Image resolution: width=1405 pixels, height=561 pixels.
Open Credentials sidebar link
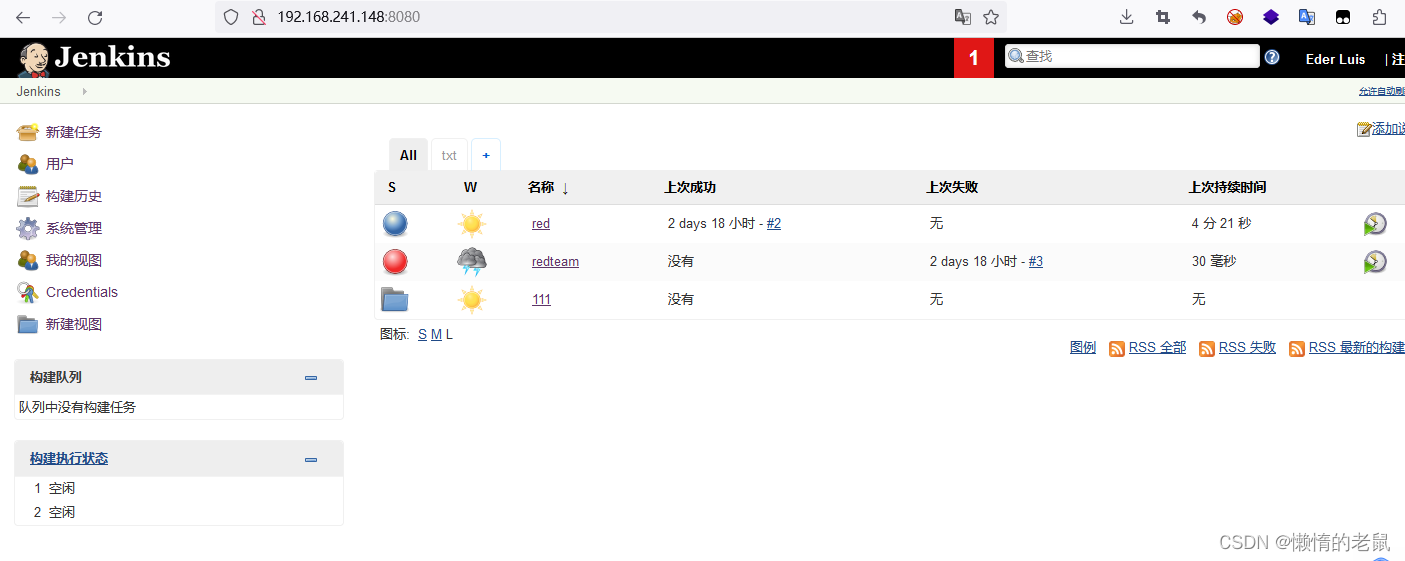[x=82, y=292]
